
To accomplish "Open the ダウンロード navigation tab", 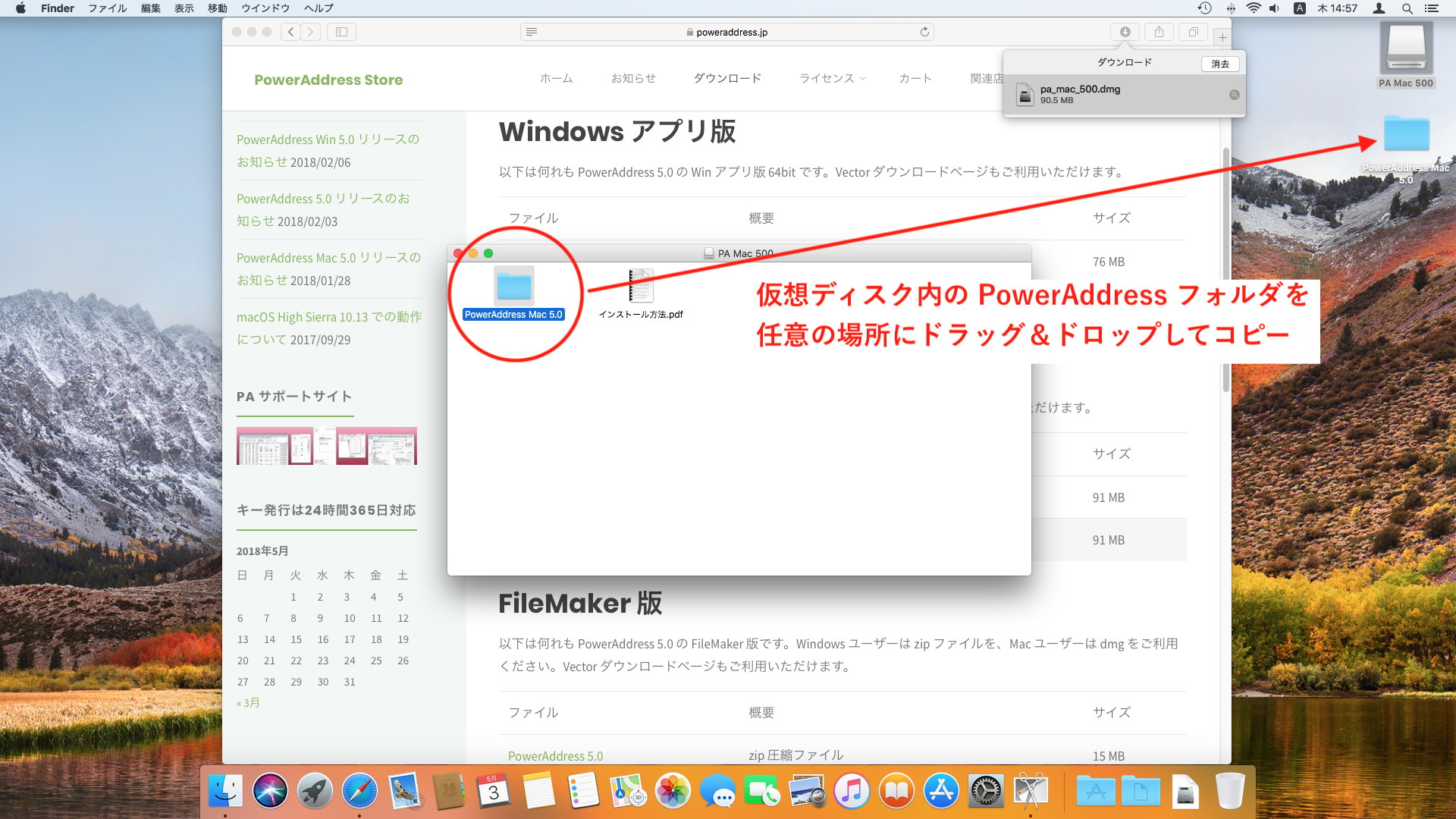I will point(726,78).
